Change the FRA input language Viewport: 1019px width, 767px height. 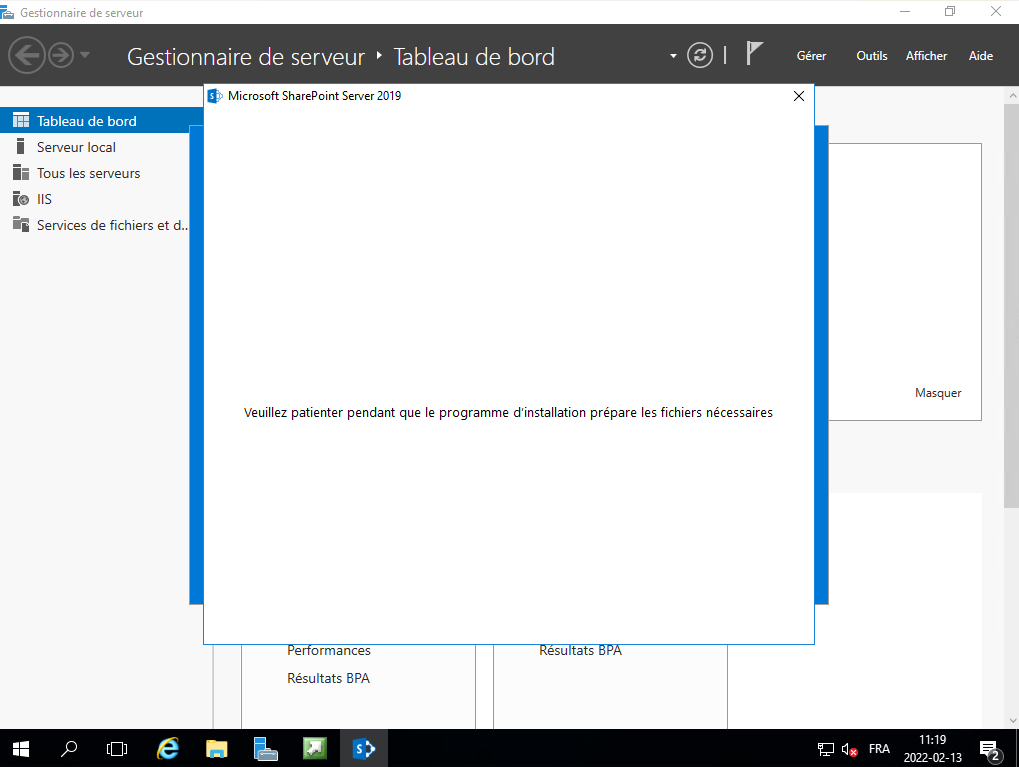coord(879,749)
